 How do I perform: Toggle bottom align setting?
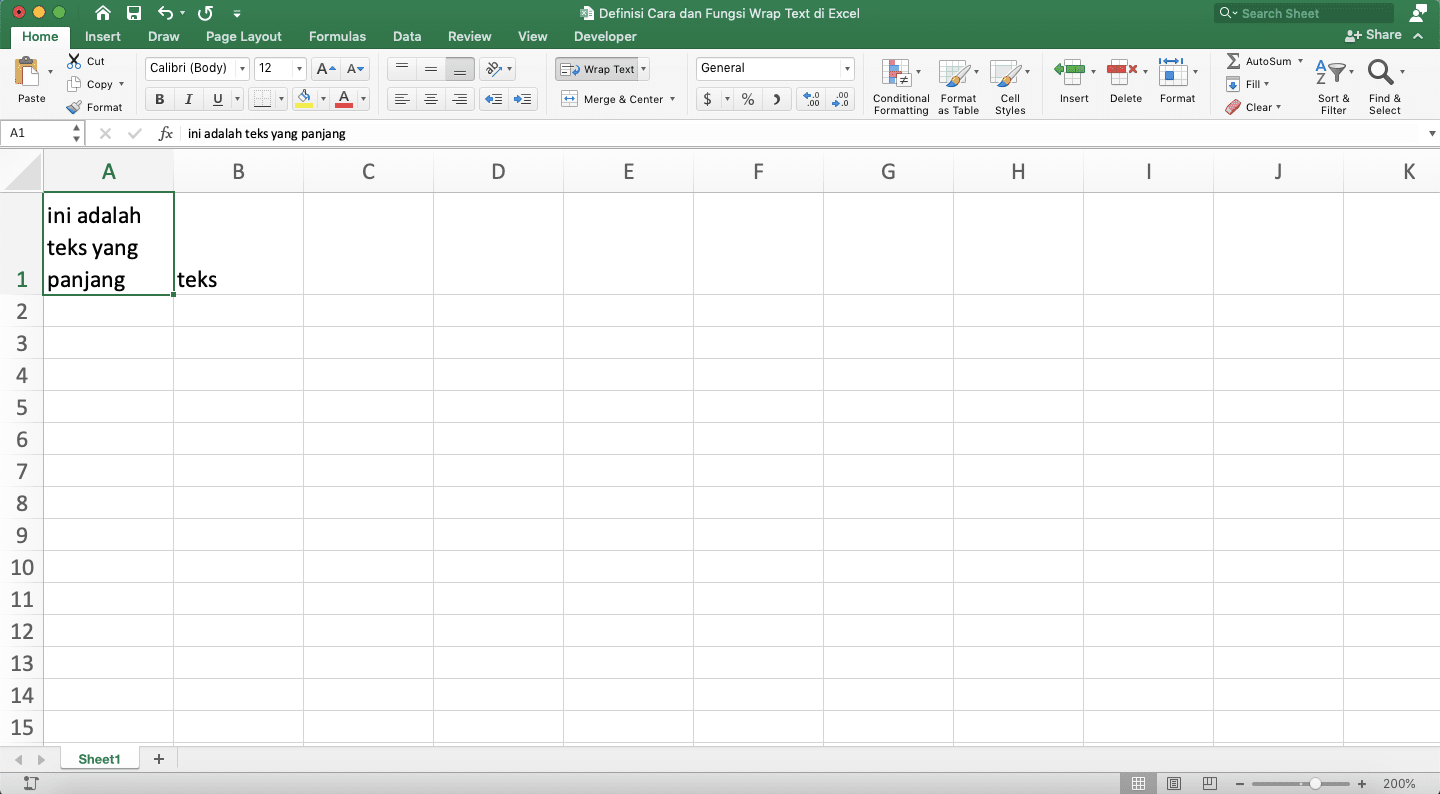point(460,69)
